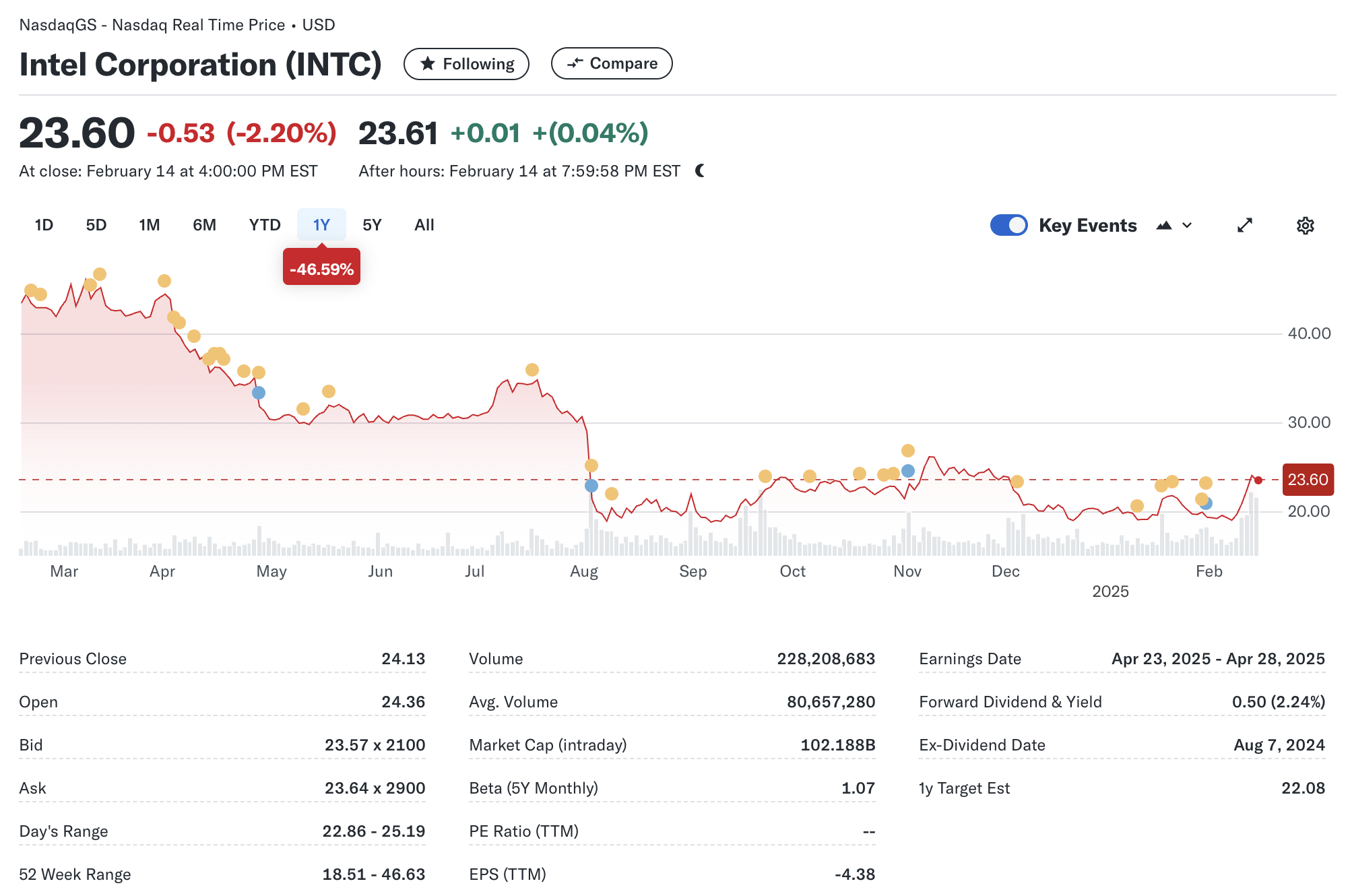Click the star icon in Following button
The image size is (1350, 896).
coord(427,64)
